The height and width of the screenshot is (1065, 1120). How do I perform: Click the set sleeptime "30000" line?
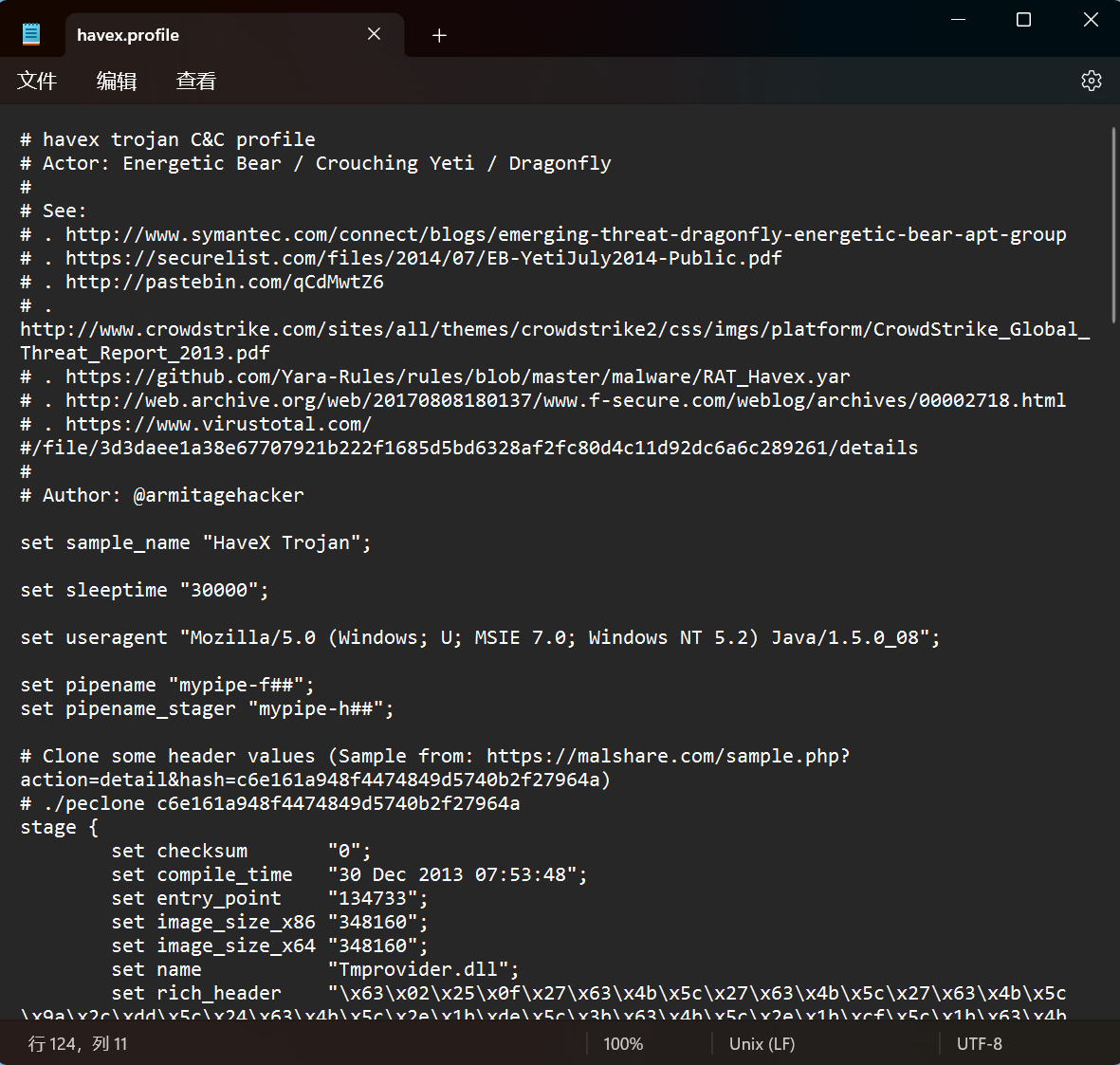144,590
